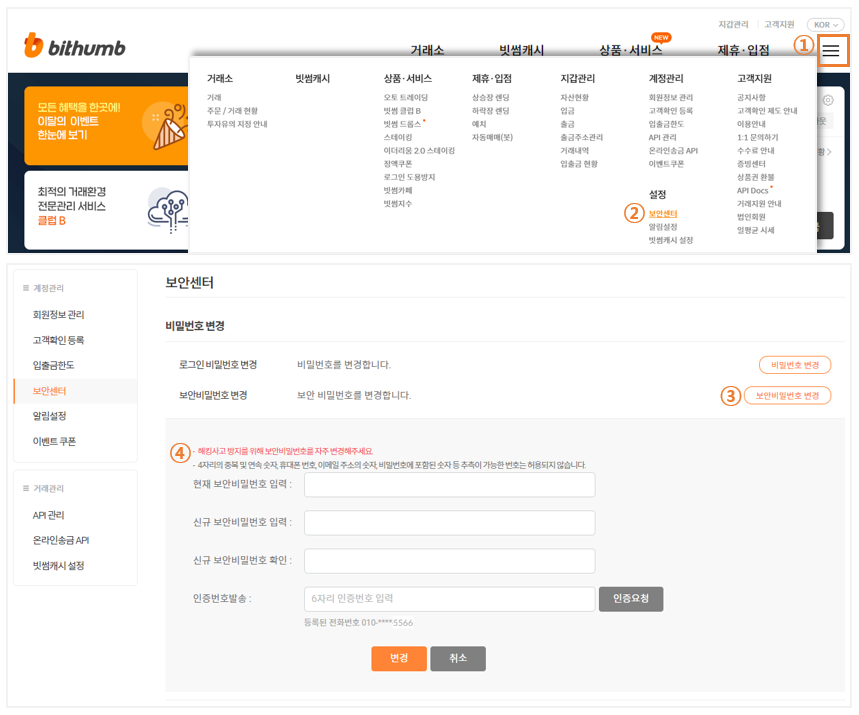Image resolution: width=859 pixels, height=715 pixels.
Task: Open 정액쿠폰 in the mega menu
Action: click(398, 164)
